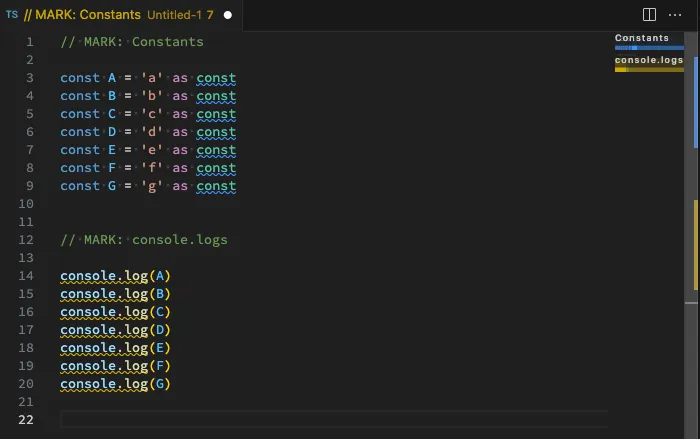
Task: Click console.log(B) statement
Action: [116, 294]
